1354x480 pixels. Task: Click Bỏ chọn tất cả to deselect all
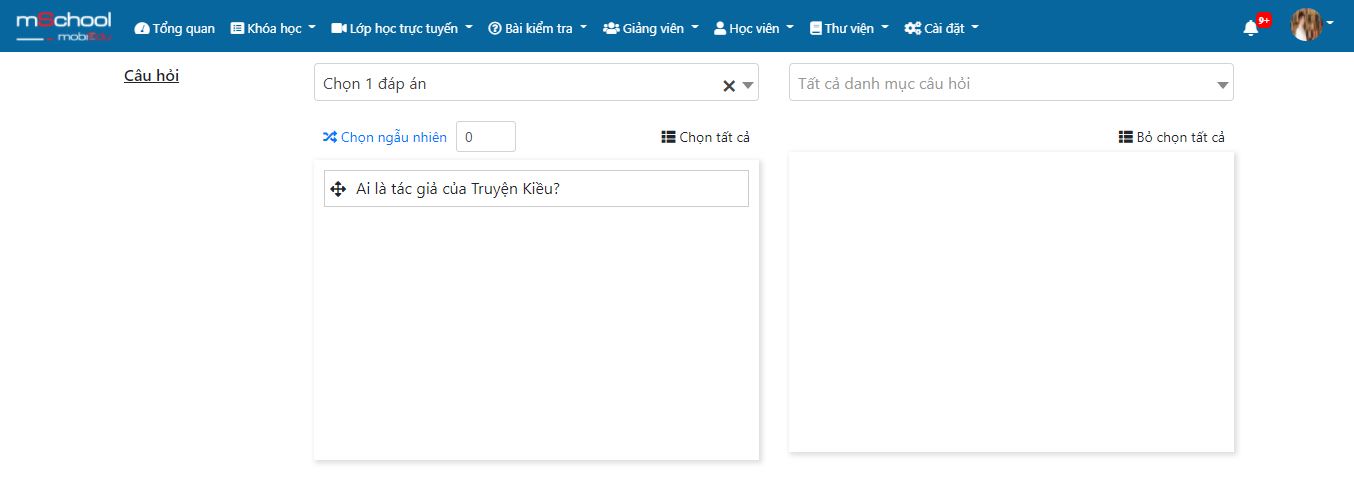point(1172,137)
